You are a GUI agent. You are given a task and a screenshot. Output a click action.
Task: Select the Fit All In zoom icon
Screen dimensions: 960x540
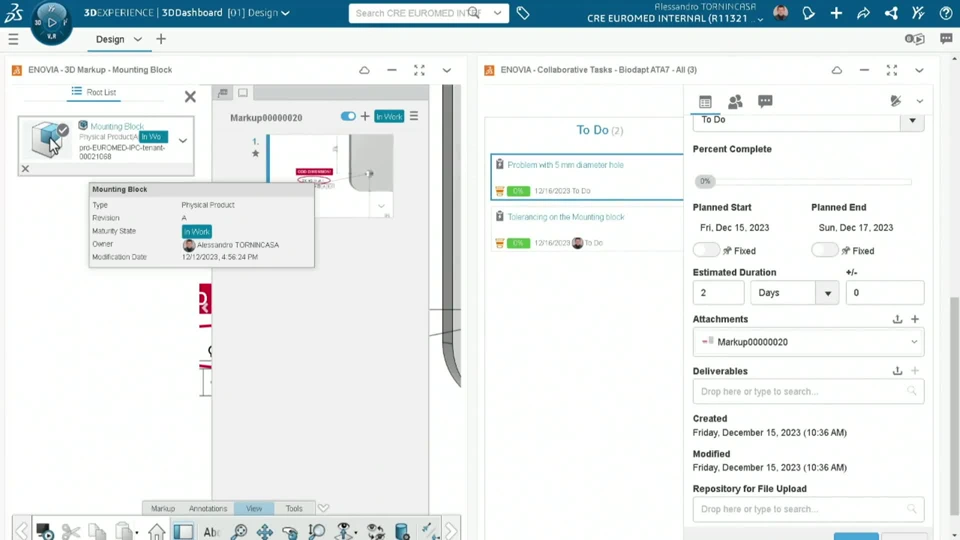point(239,531)
